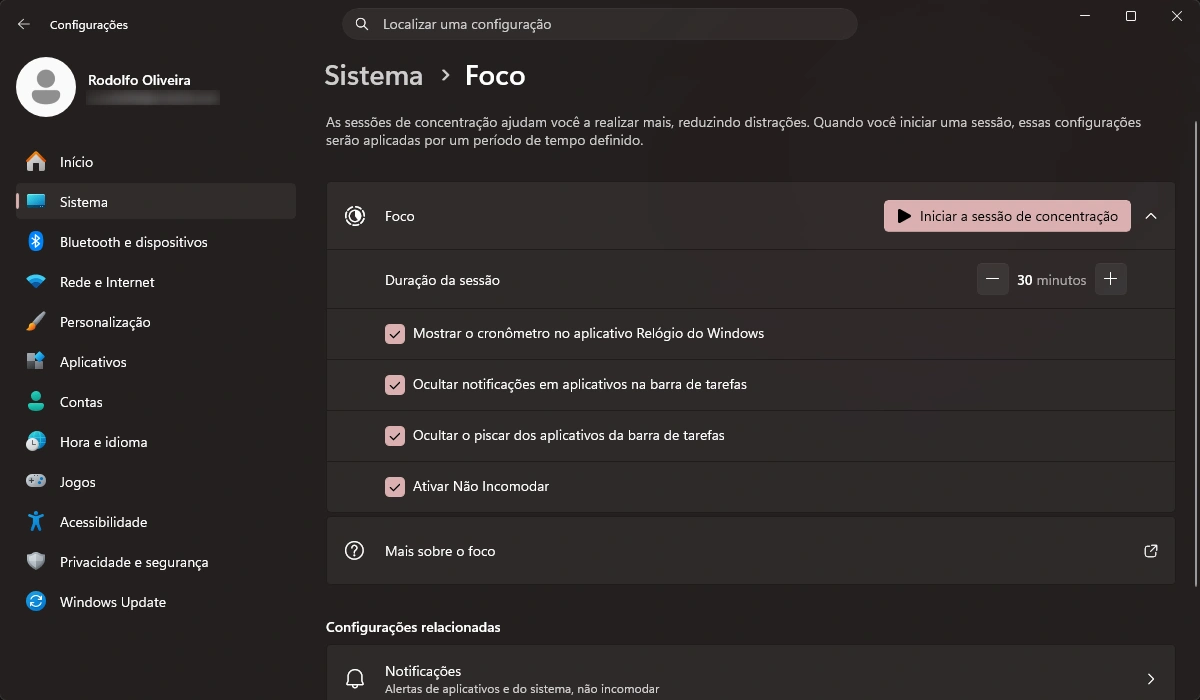Select Hora e idioma settings

click(102, 442)
